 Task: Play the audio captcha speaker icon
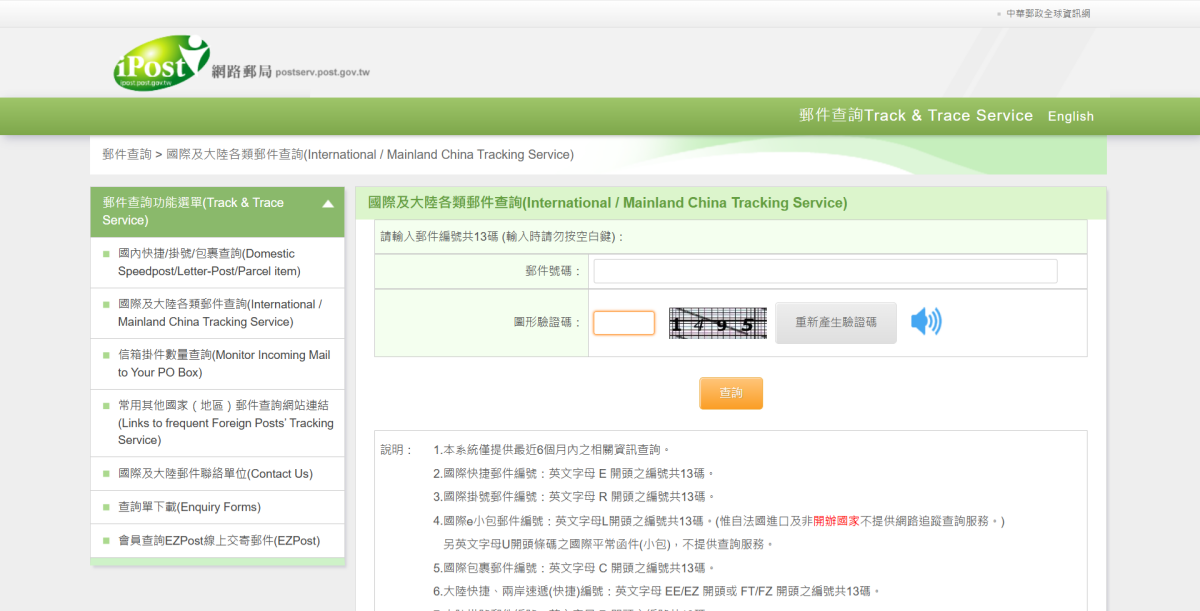tap(926, 322)
